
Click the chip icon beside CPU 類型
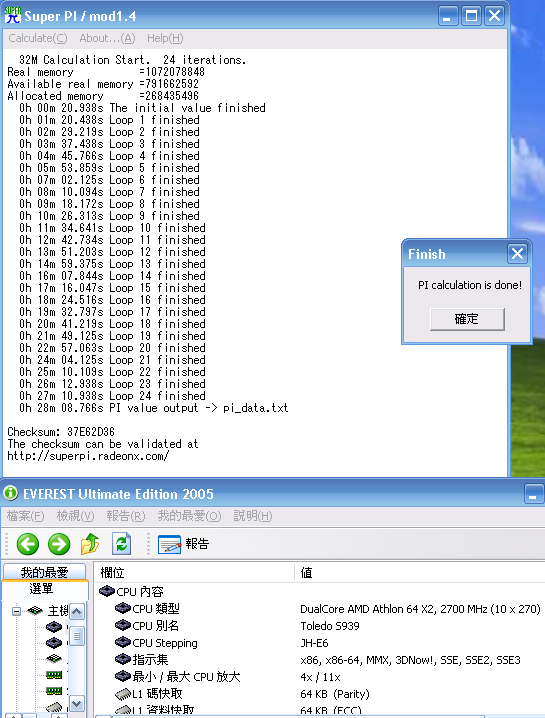[123, 609]
